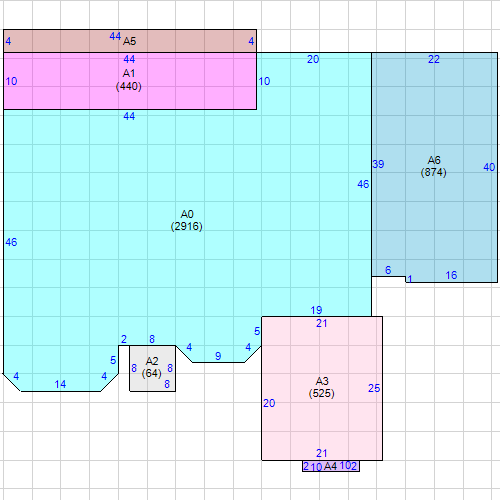Click the 8 dimension above area A2
500x500 pixels.
click(x=152, y=339)
